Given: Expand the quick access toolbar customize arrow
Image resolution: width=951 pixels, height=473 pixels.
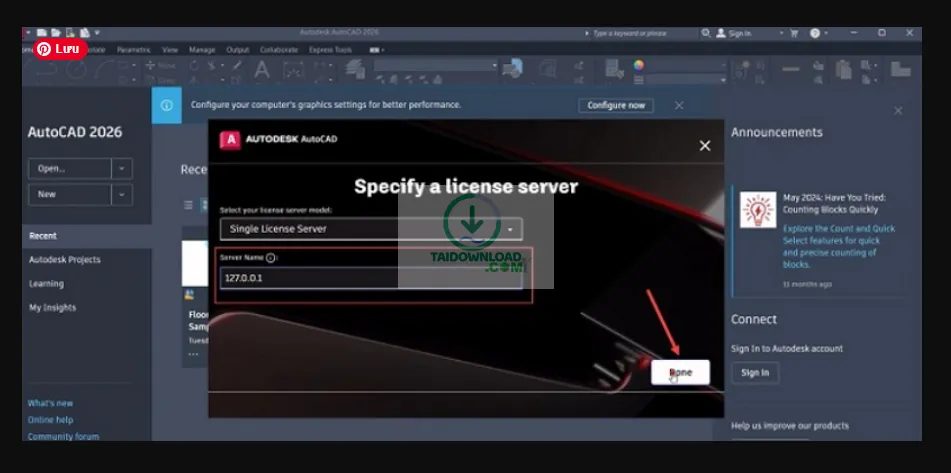Looking at the screenshot, I should (97, 33).
